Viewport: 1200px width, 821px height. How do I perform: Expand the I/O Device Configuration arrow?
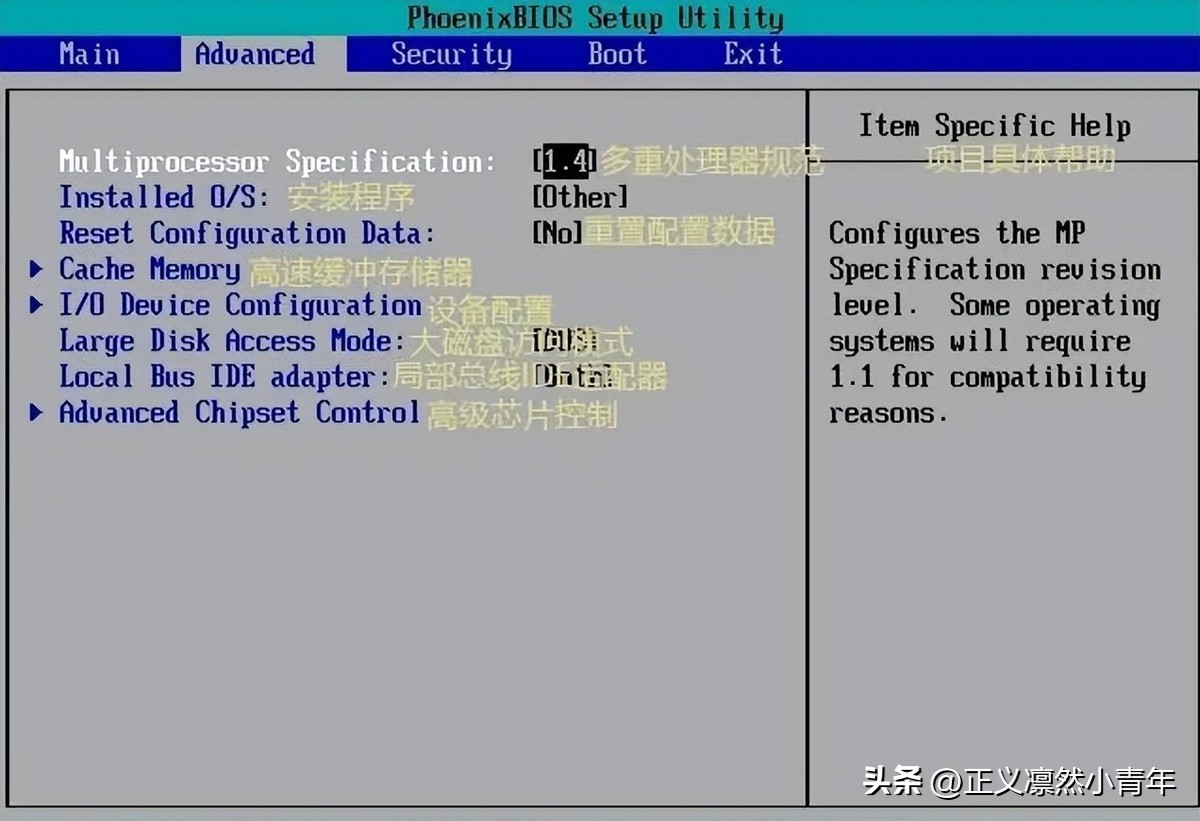pyautogui.click(x=37, y=305)
